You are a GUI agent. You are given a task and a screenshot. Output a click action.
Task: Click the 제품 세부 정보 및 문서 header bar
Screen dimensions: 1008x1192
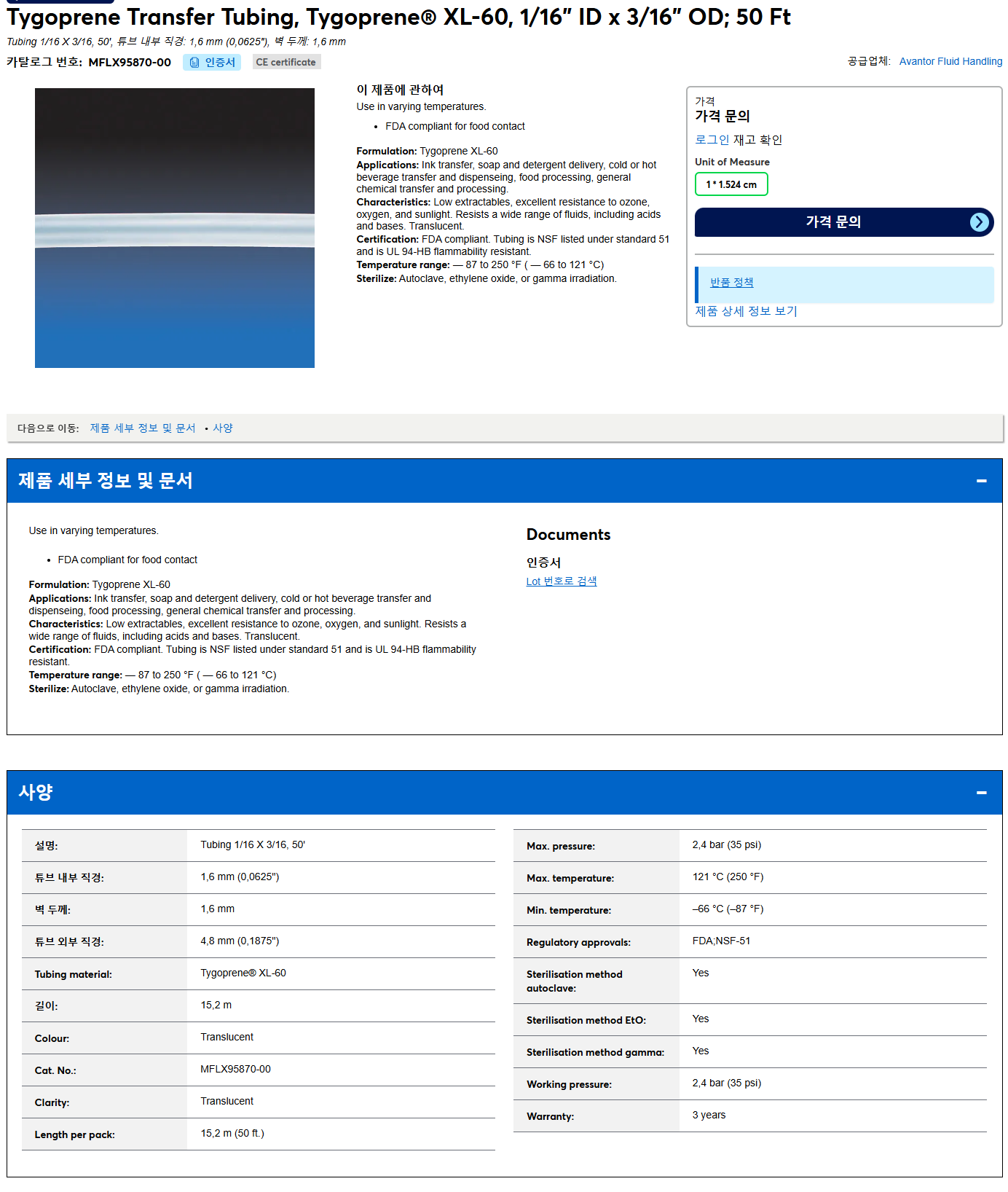pos(504,481)
